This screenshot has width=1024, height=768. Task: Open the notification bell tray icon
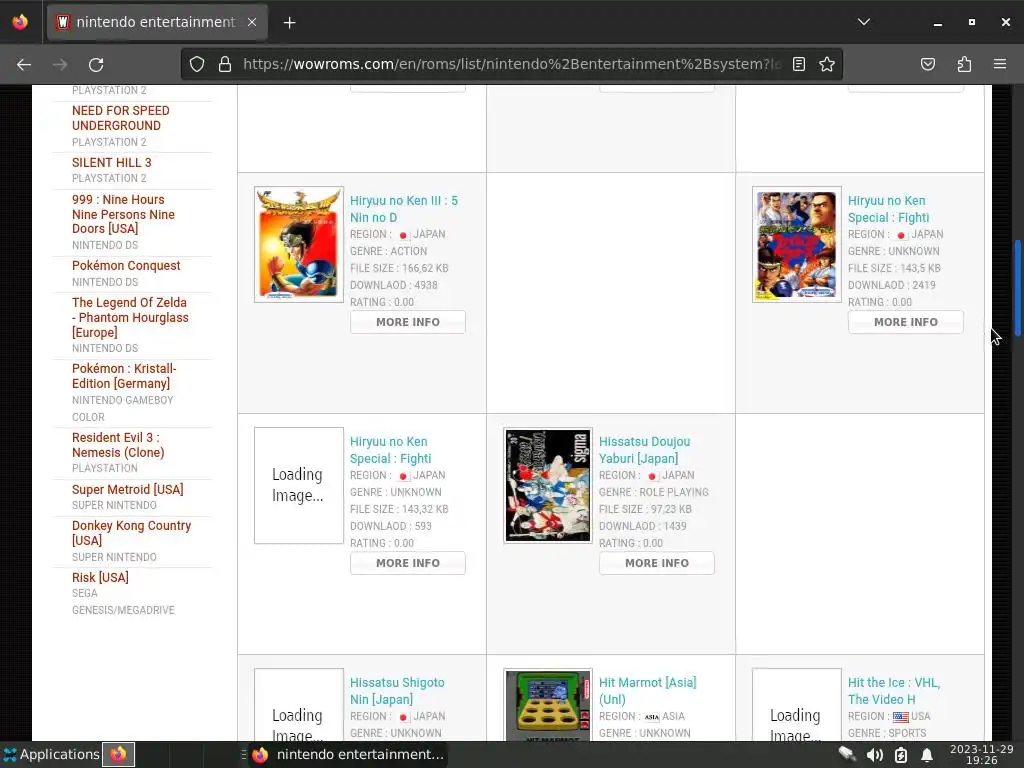(x=927, y=755)
